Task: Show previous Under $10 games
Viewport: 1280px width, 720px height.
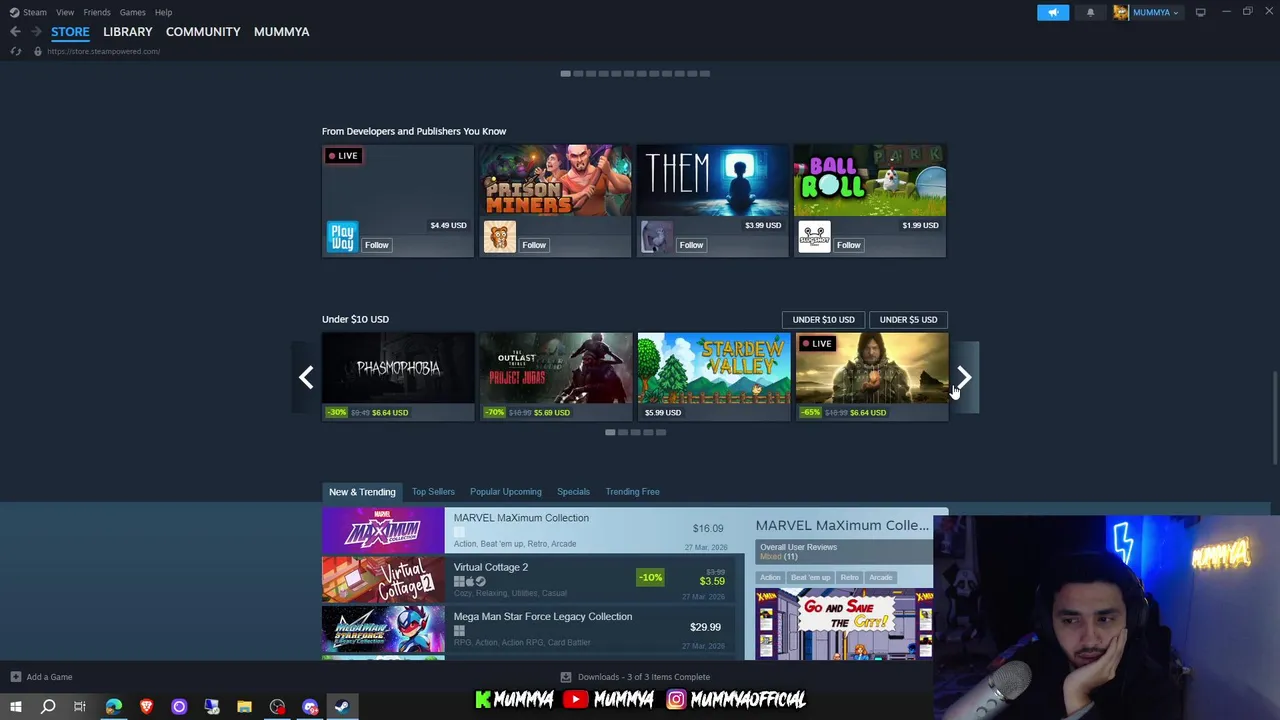Action: point(306,377)
